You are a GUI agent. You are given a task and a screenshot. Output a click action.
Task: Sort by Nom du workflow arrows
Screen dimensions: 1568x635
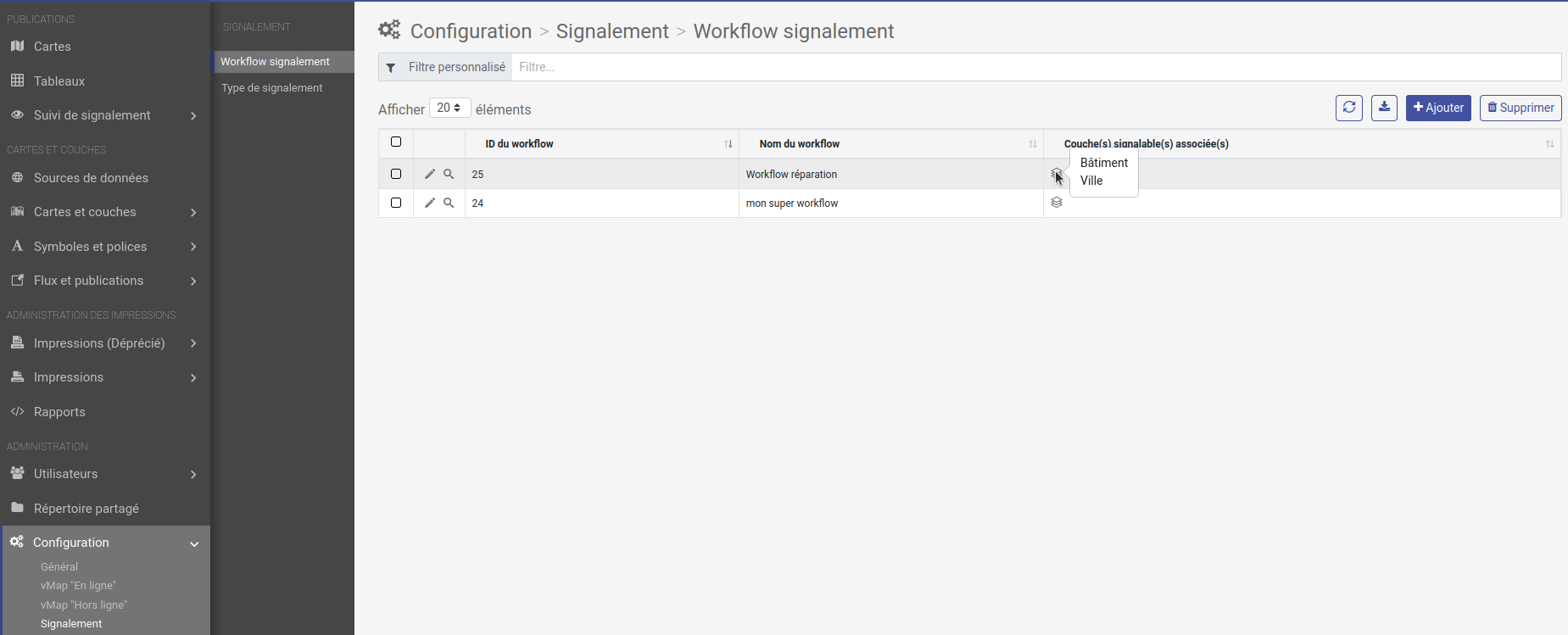pos(1033,144)
